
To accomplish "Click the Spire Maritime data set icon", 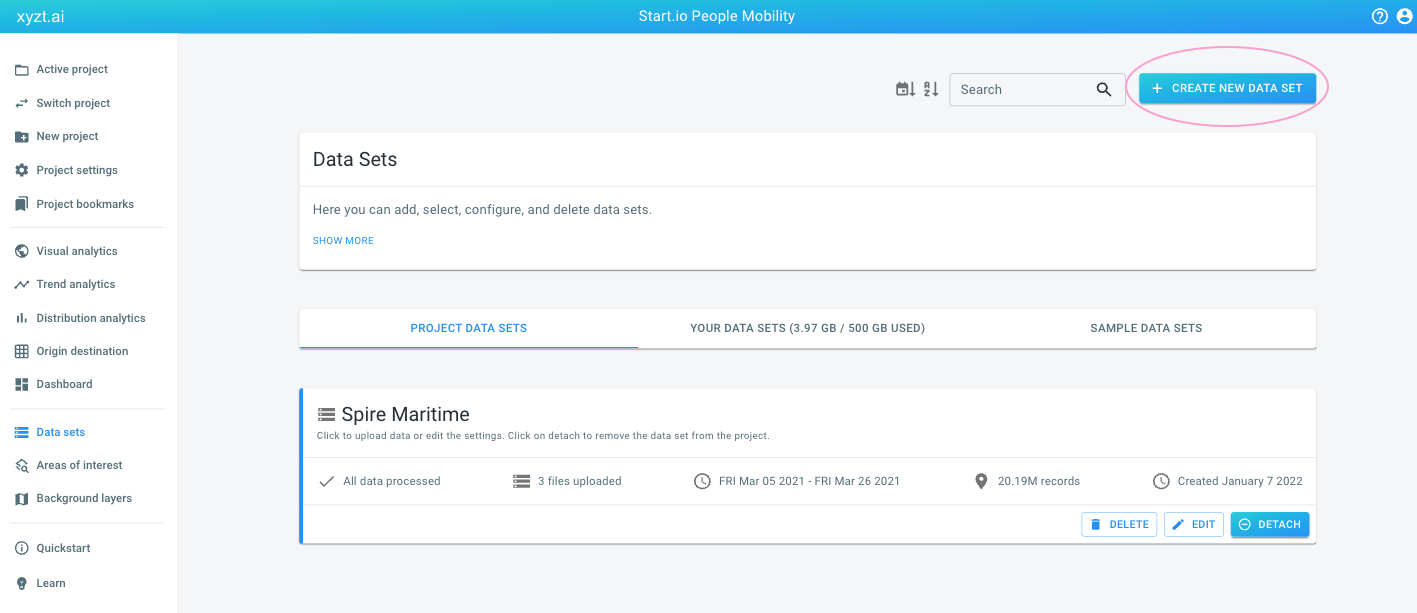I will coord(326,414).
